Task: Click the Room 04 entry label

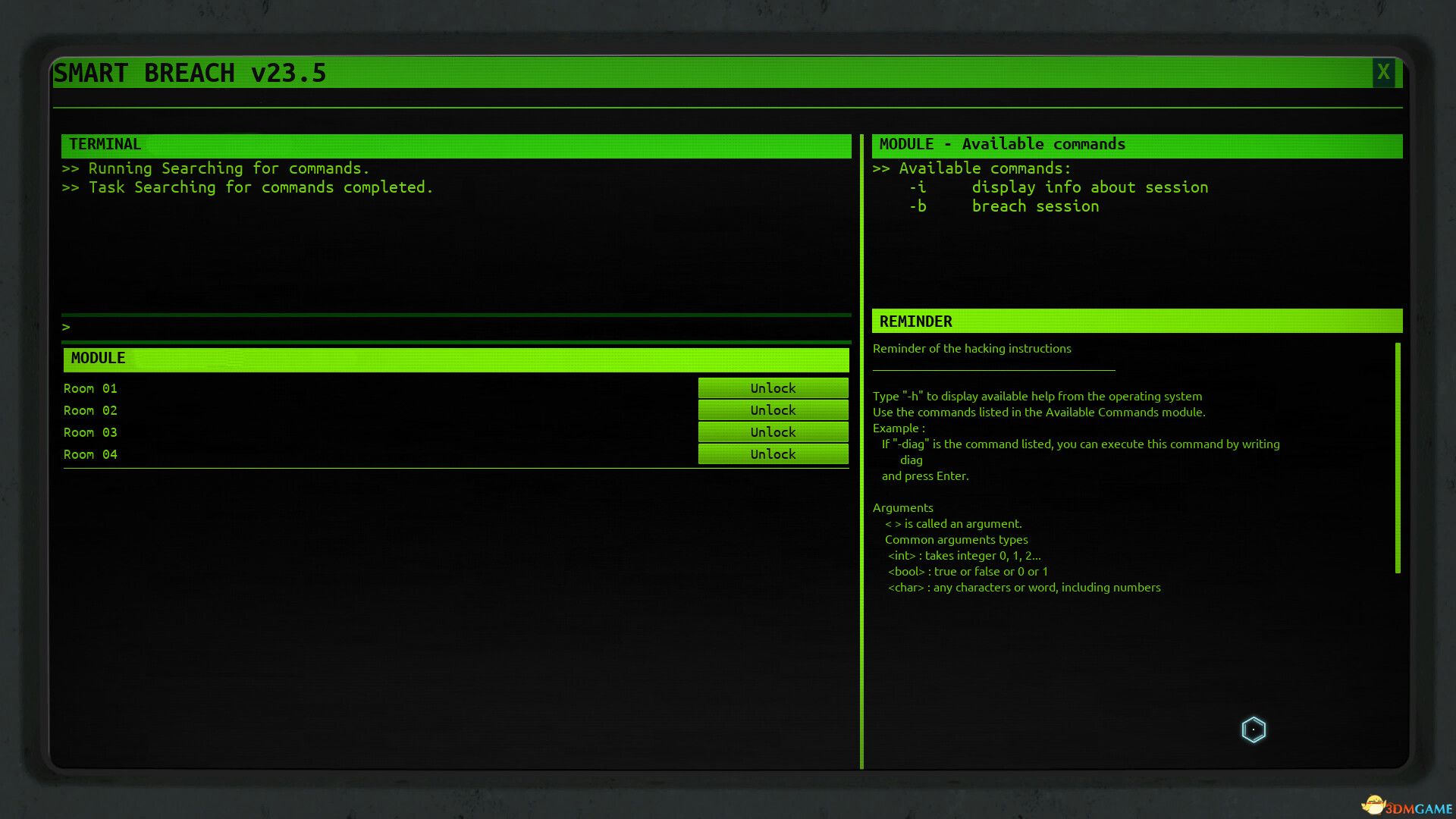Action: [x=90, y=454]
